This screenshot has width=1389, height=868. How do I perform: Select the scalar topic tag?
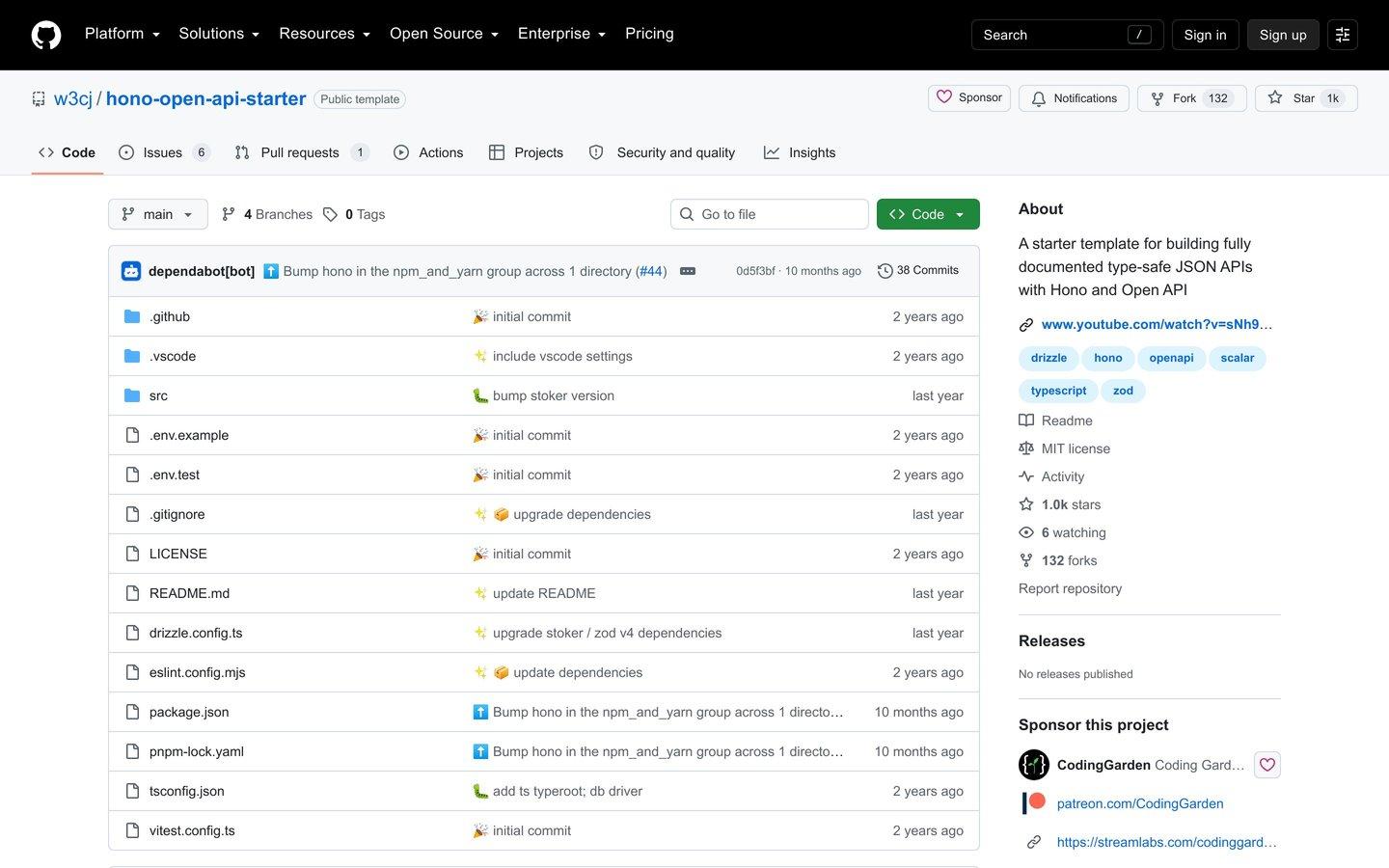point(1238,358)
